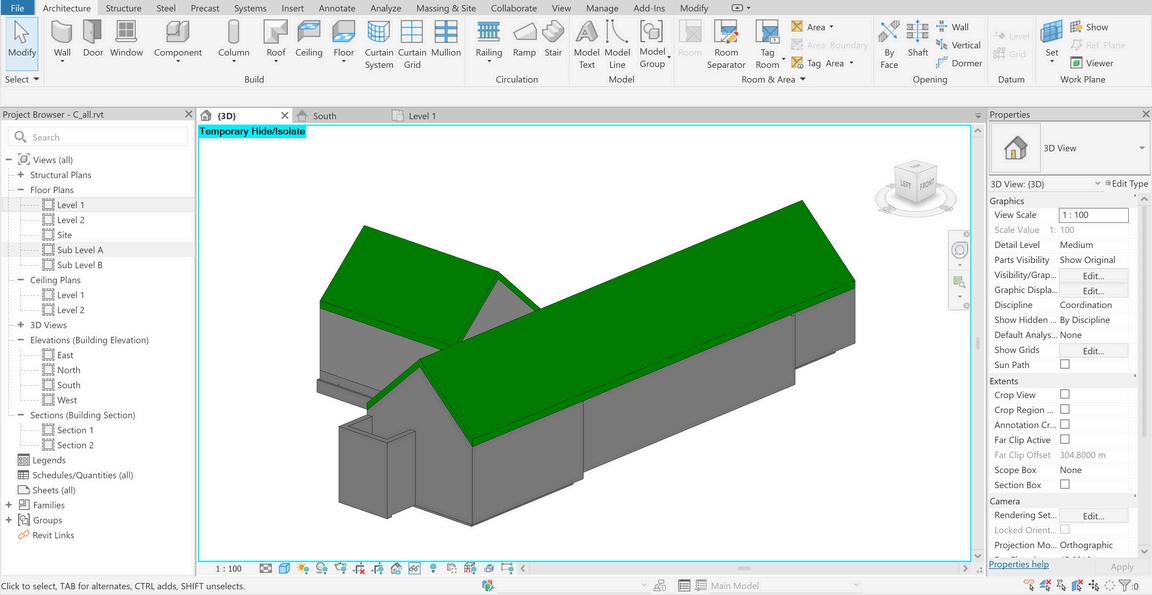Switch to the Level 1 view tab
Viewport: 1152px width, 595px height.
tap(422, 116)
